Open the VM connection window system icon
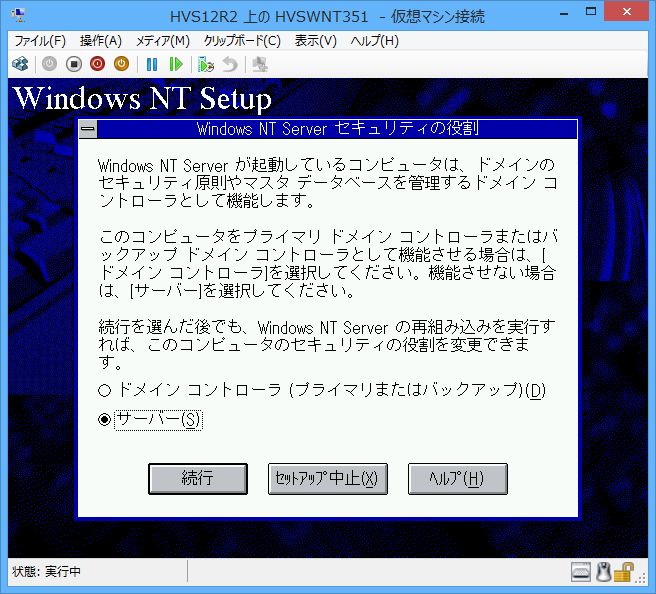Image resolution: width=656 pixels, height=594 pixels. tap(18, 15)
